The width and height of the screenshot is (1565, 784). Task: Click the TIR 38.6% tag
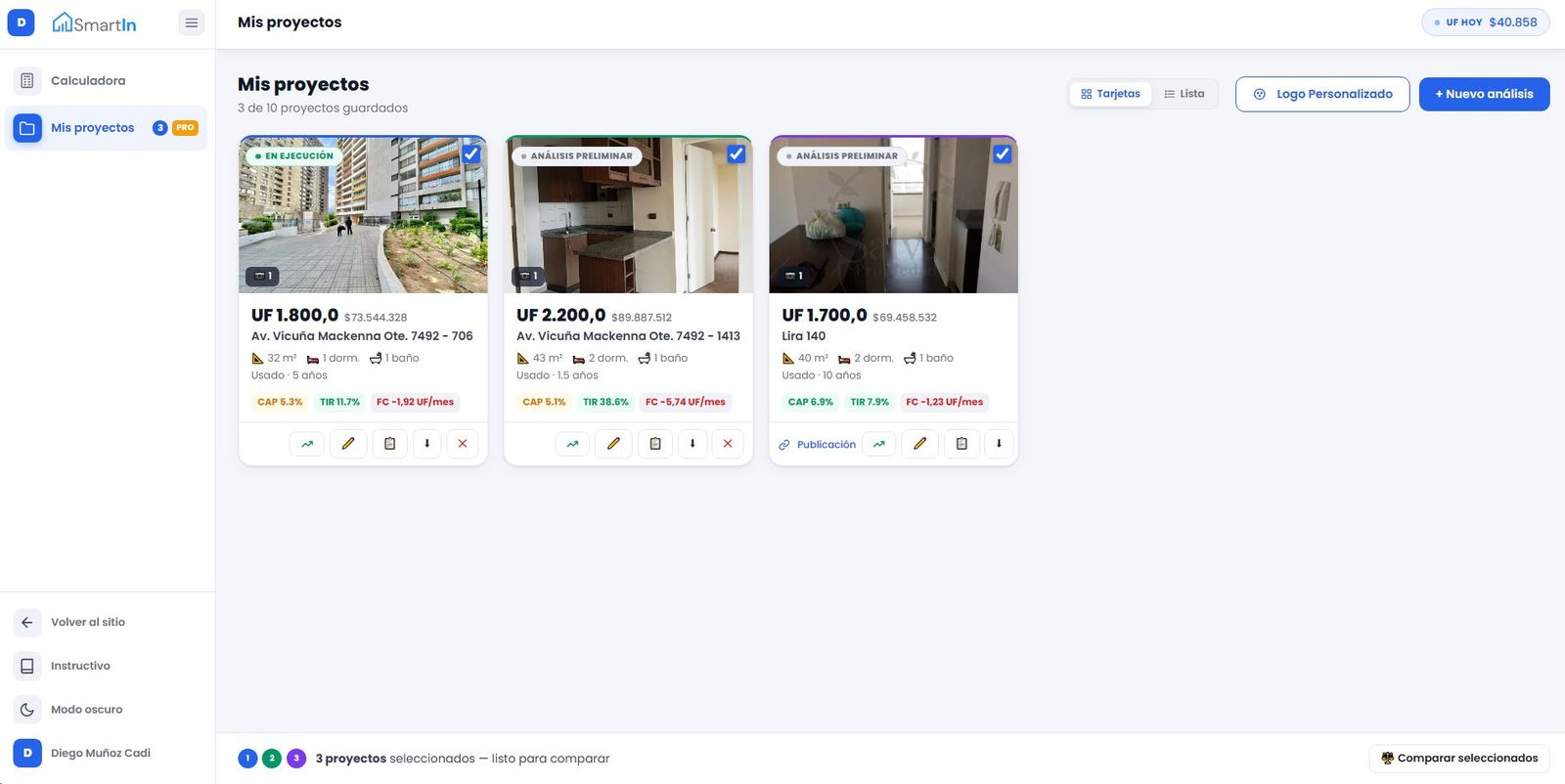tap(605, 402)
